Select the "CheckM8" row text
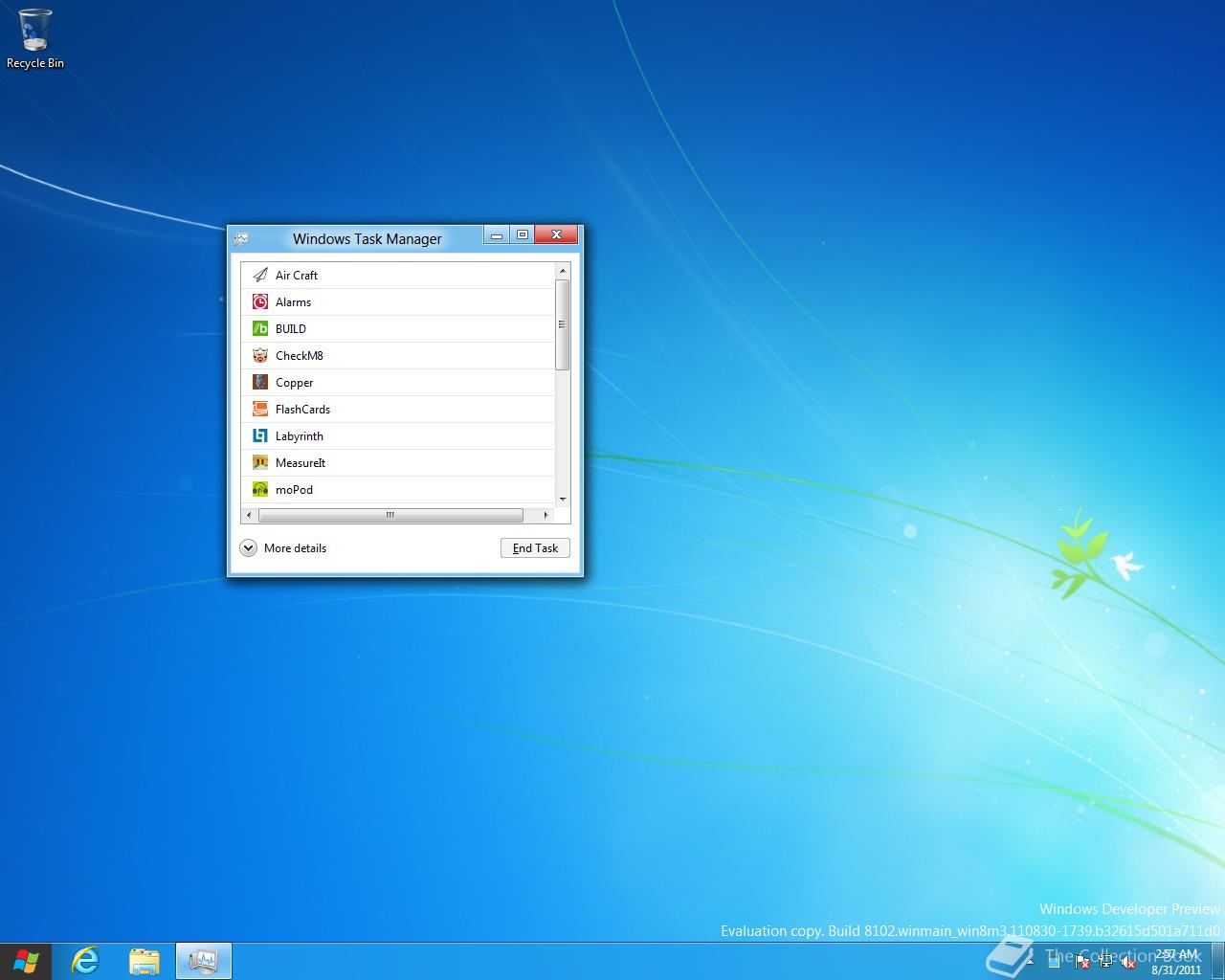1225x980 pixels. [x=300, y=355]
